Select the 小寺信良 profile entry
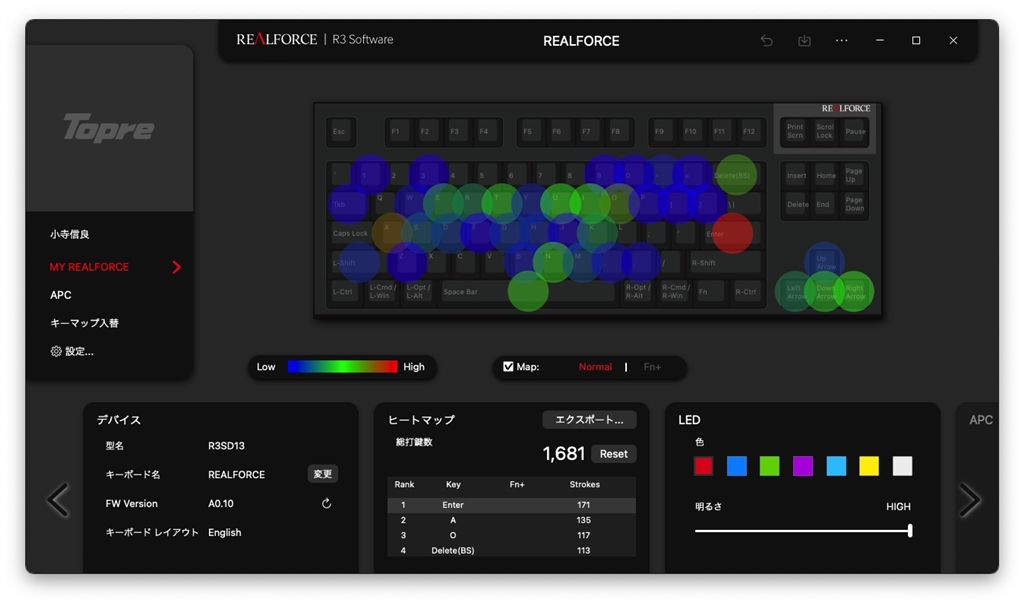This screenshot has width=1024, height=605. 70,234
